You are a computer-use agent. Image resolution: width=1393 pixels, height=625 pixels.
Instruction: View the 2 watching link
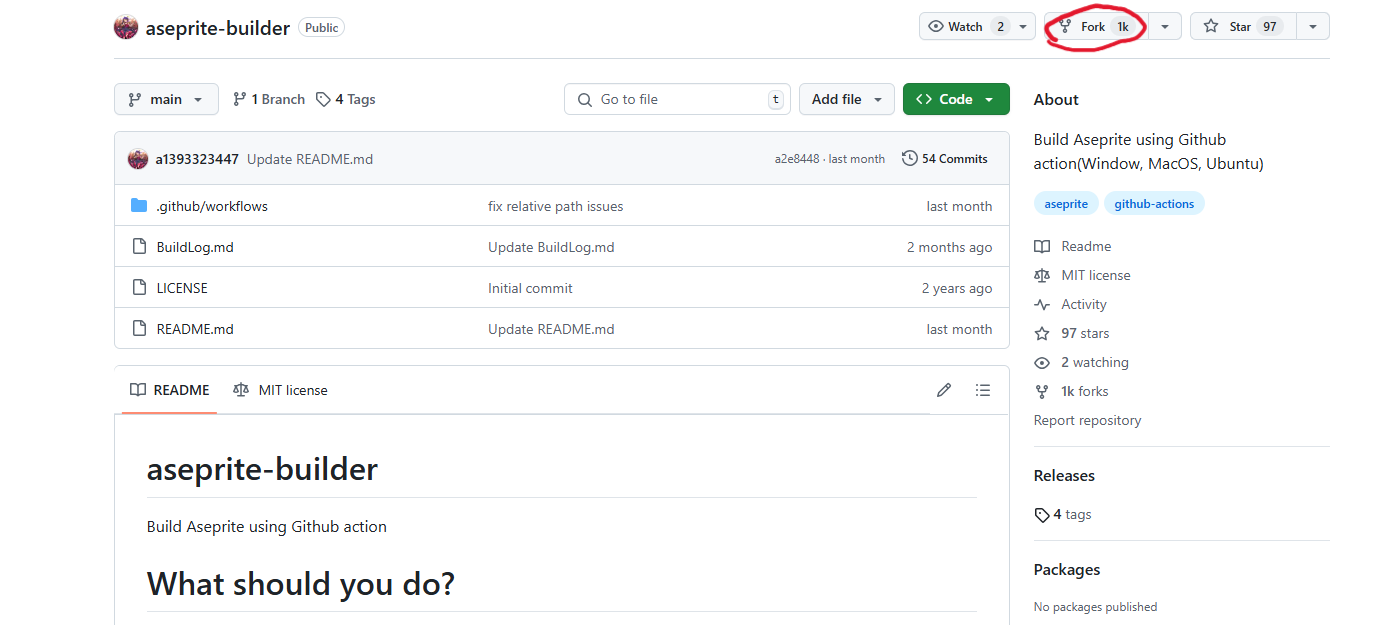1081,362
